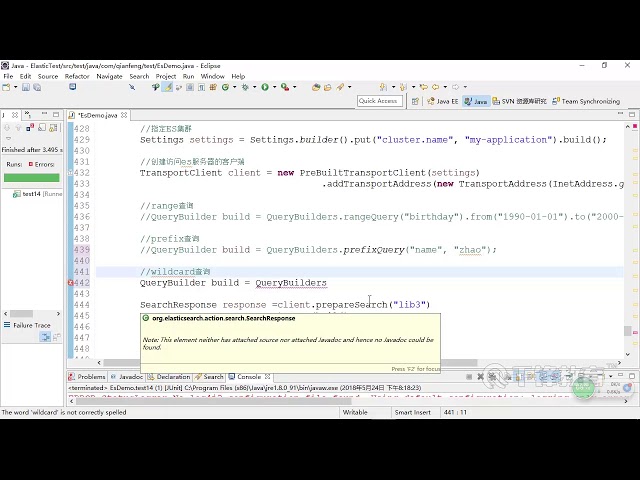The image size is (640, 480).
Task: Click the New file toolbar icon
Action: click(6, 87)
